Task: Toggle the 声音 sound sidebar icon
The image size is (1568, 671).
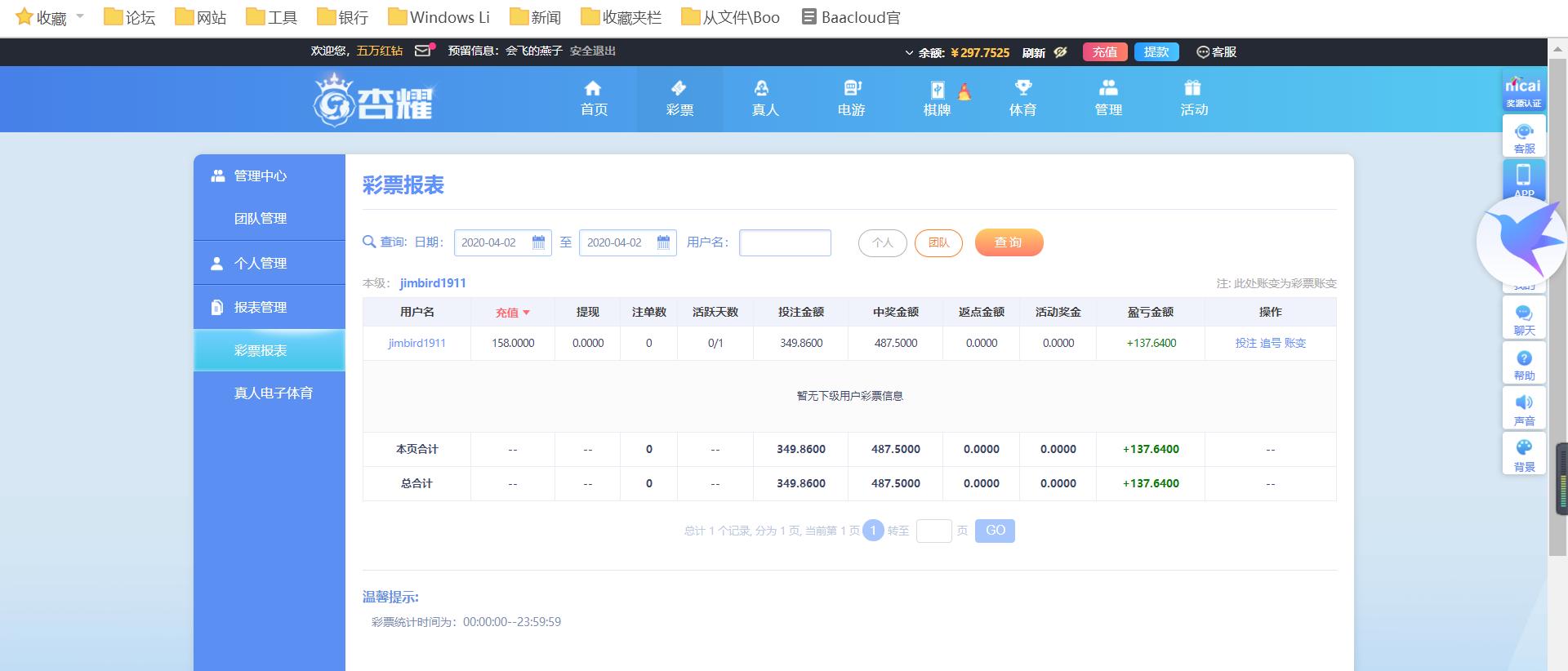Action: click(x=1524, y=409)
